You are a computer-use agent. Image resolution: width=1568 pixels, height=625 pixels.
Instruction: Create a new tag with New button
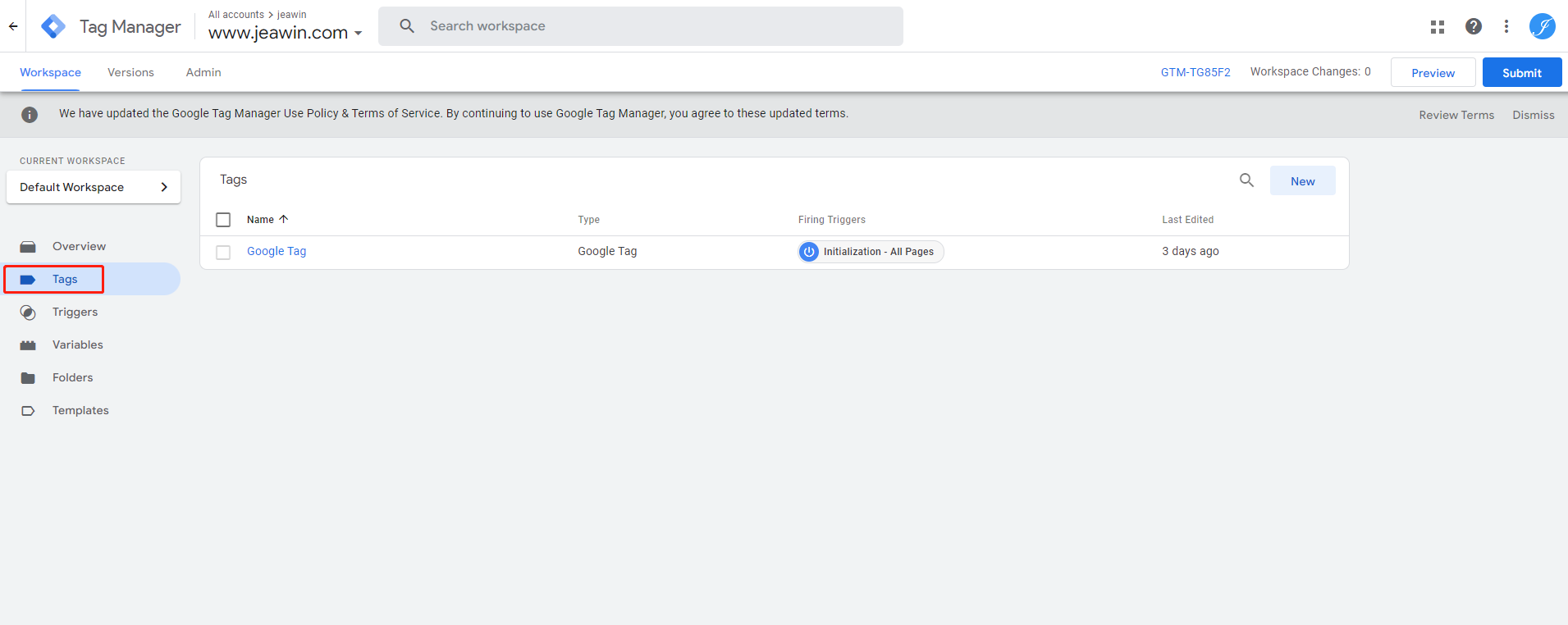[x=1302, y=180]
